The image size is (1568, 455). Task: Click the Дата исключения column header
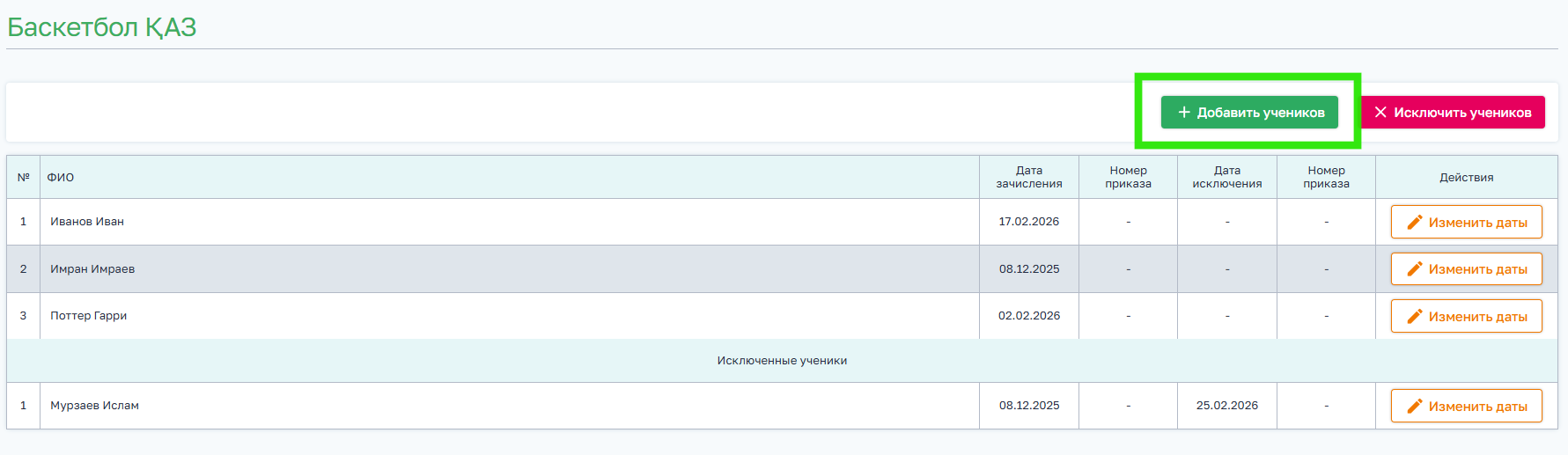click(1227, 177)
